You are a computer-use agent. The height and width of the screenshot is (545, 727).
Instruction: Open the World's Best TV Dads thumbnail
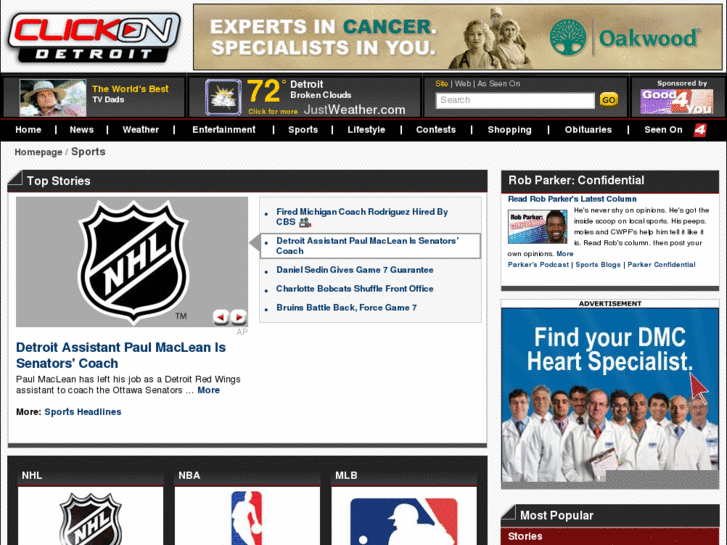(x=53, y=97)
